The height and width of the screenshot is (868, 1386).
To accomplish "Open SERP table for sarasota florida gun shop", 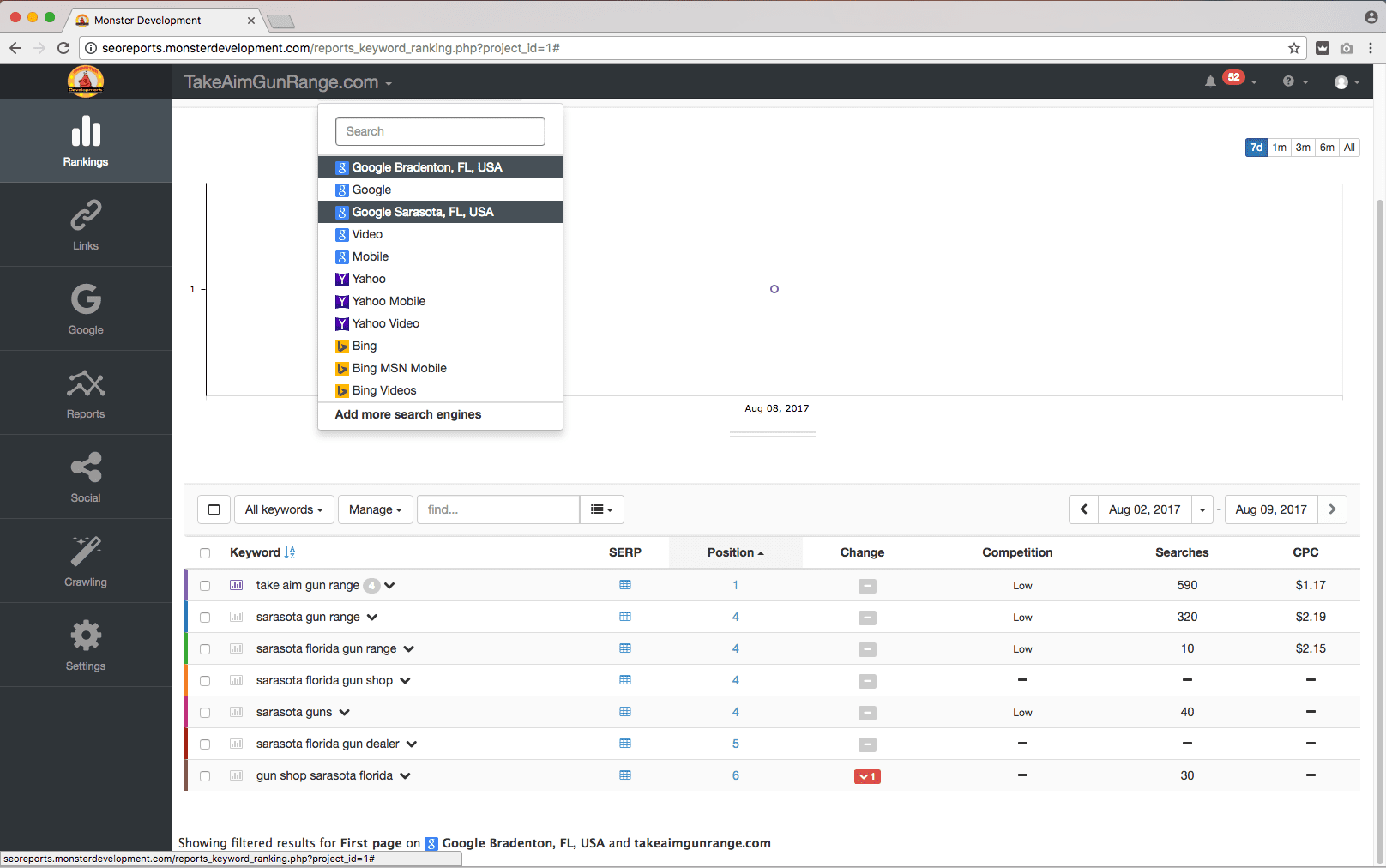I will [625, 680].
